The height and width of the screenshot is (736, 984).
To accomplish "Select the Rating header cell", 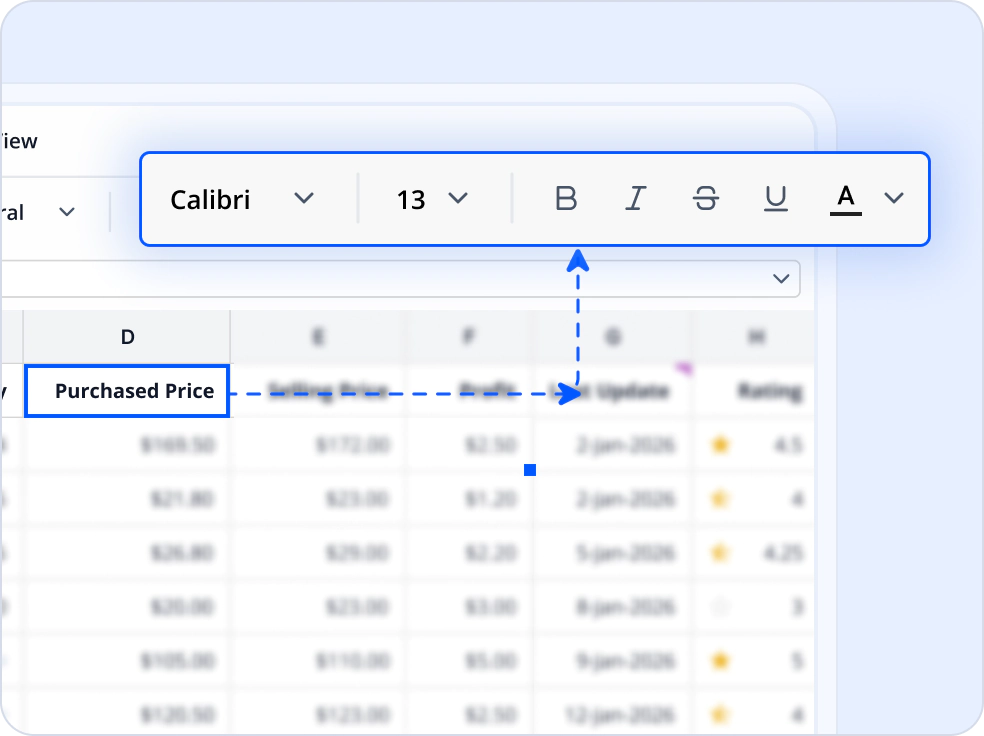I will tap(756, 391).
